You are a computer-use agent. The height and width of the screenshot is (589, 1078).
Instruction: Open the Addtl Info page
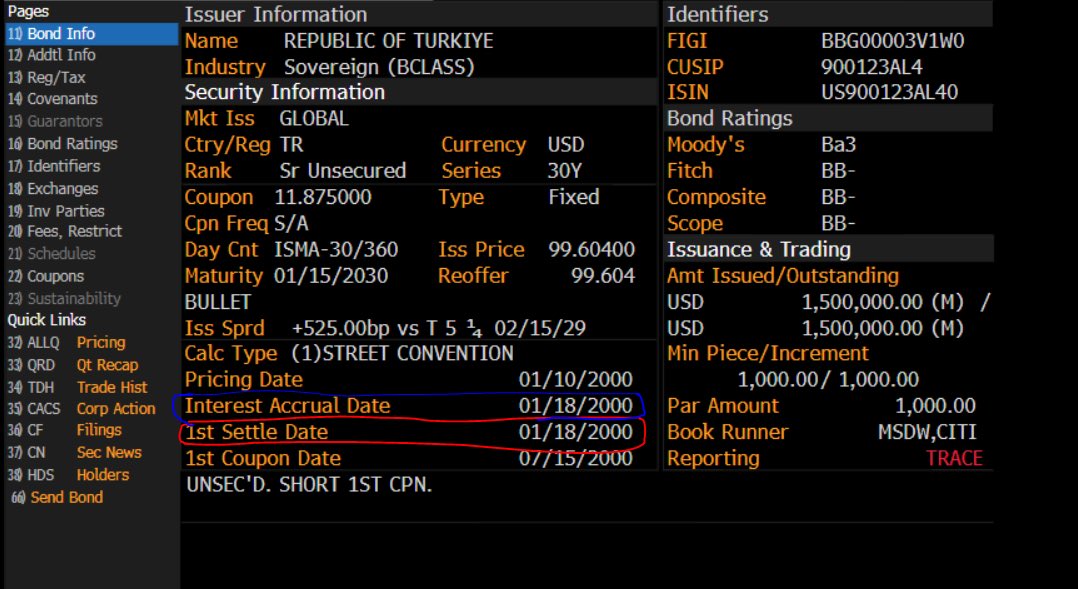pyautogui.click(x=52, y=55)
